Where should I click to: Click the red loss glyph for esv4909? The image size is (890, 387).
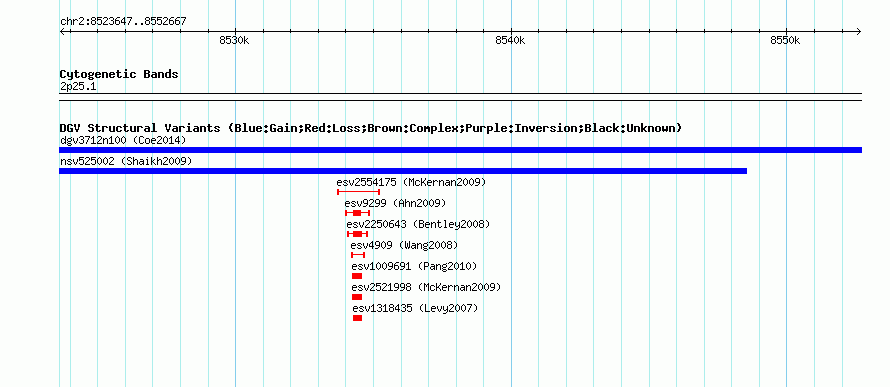[x=358, y=255]
